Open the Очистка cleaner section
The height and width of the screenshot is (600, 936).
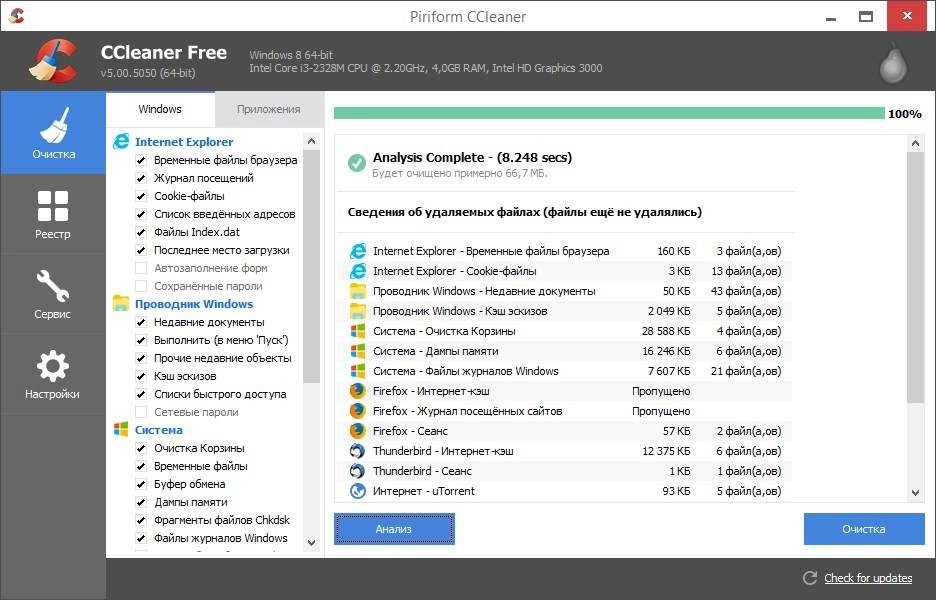[53, 133]
